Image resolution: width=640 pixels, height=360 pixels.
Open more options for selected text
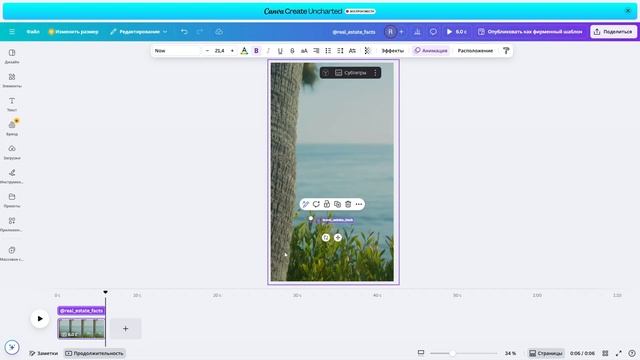(x=359, y=204)
